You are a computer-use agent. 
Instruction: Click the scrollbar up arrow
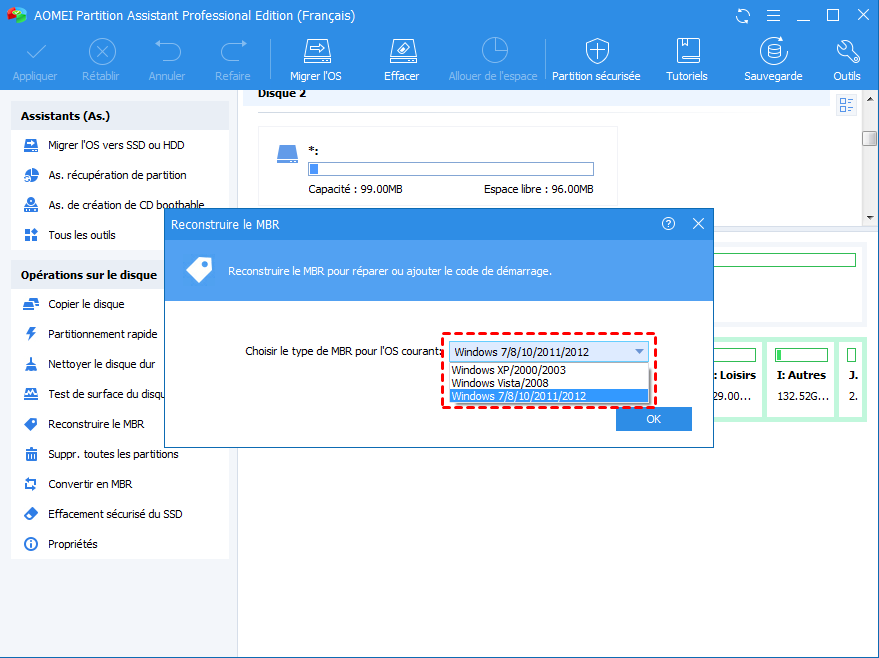tap(870, 99)
